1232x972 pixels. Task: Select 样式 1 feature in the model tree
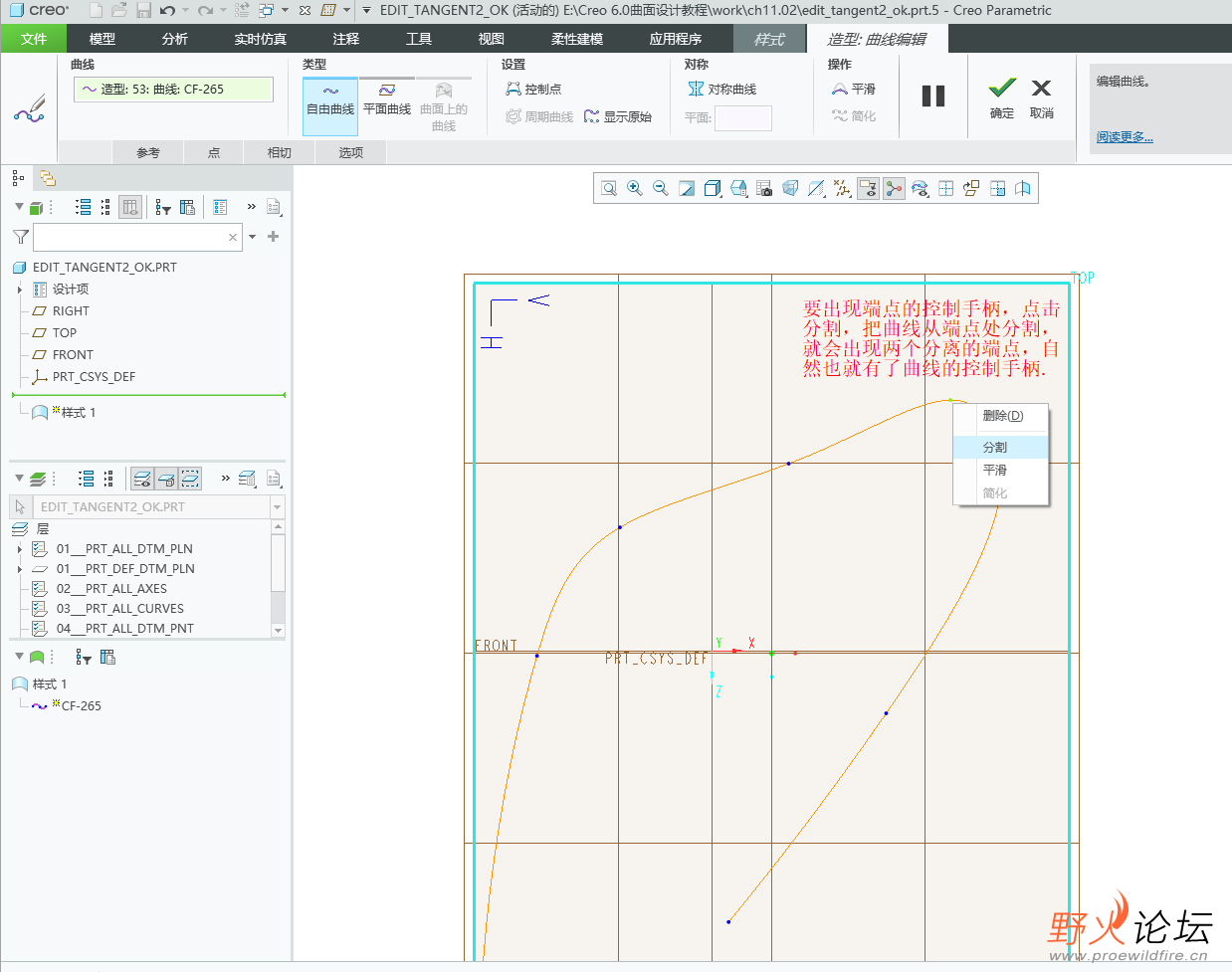click(x=79, y=413)
